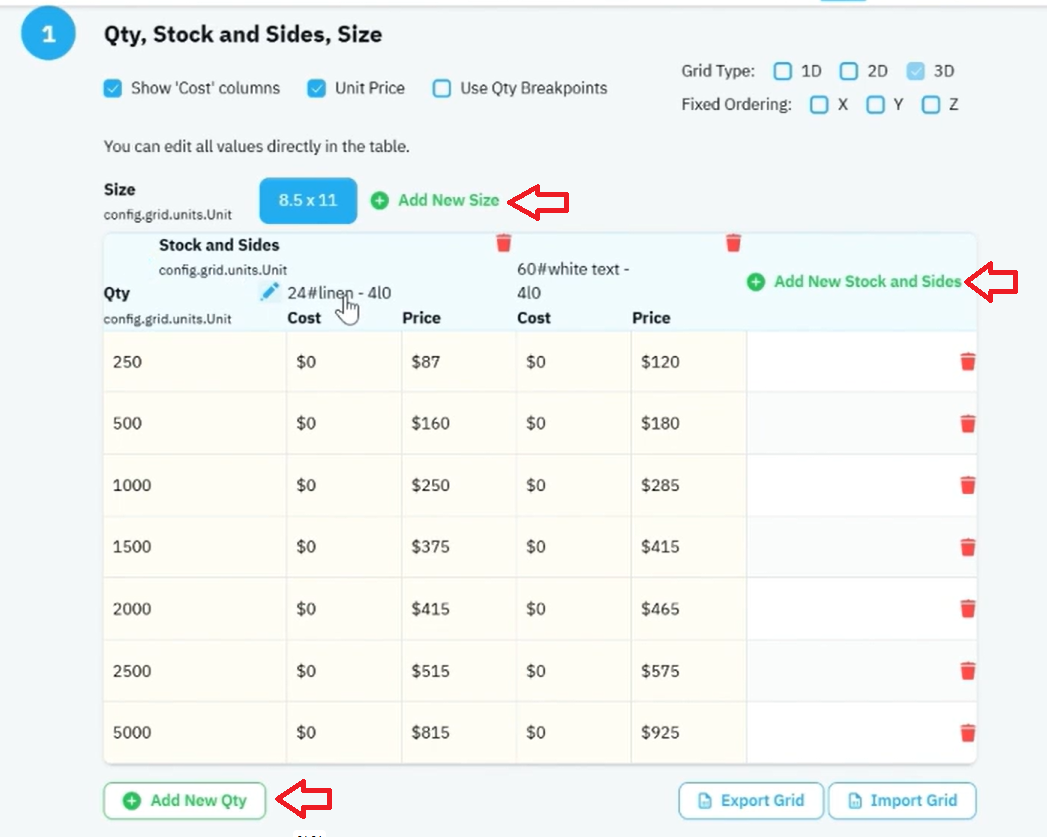
Task: Click Add New Stock and Sides
Action: point(854,282)
